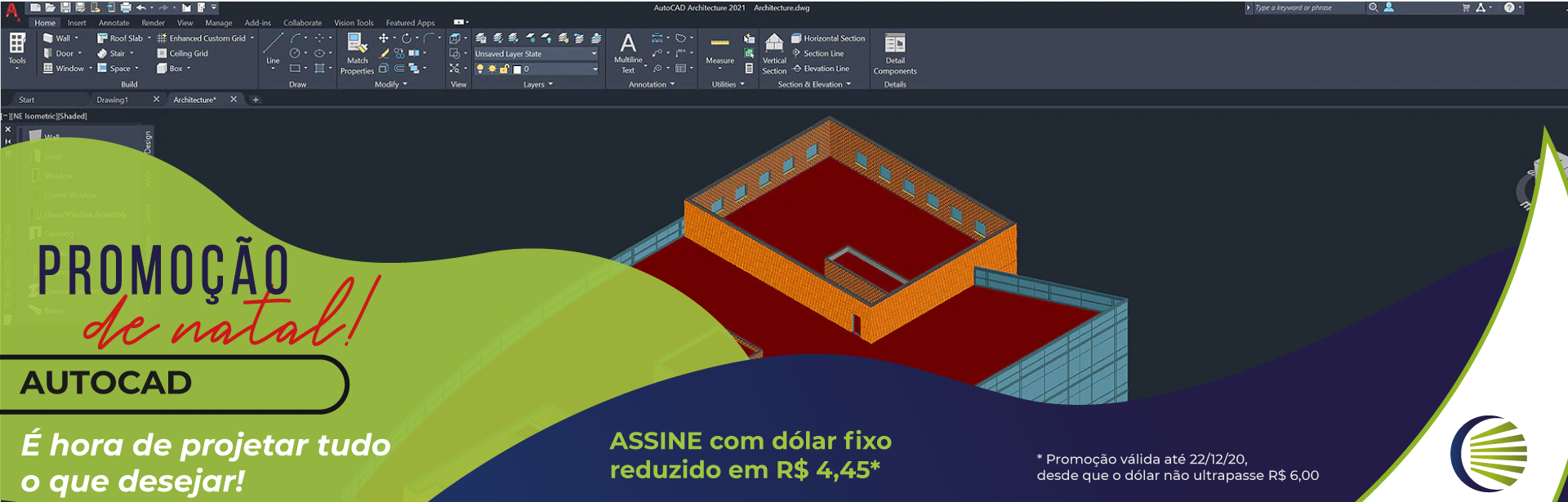The image size is (1568, 502).
Task: Click the white layer color swatch
Action: point(517,69)
